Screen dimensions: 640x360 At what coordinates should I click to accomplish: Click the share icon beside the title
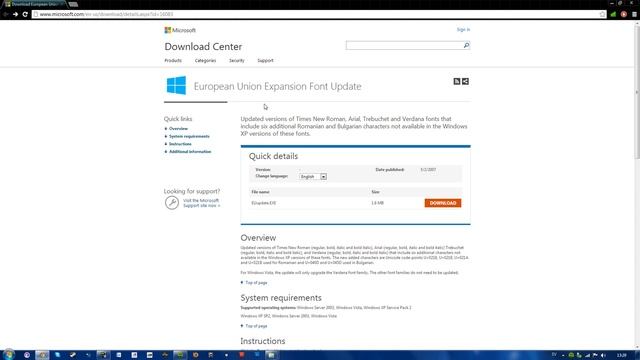(465, 82)
